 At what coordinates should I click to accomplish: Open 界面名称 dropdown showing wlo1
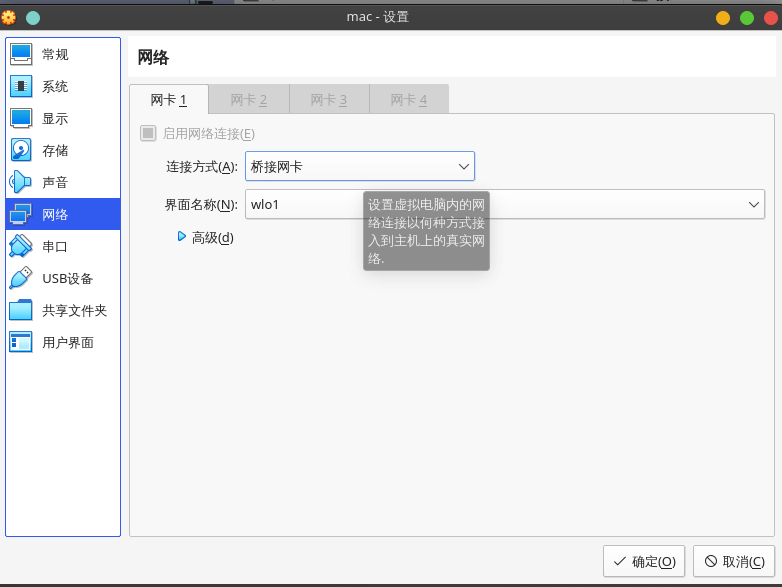click(505, 204)
